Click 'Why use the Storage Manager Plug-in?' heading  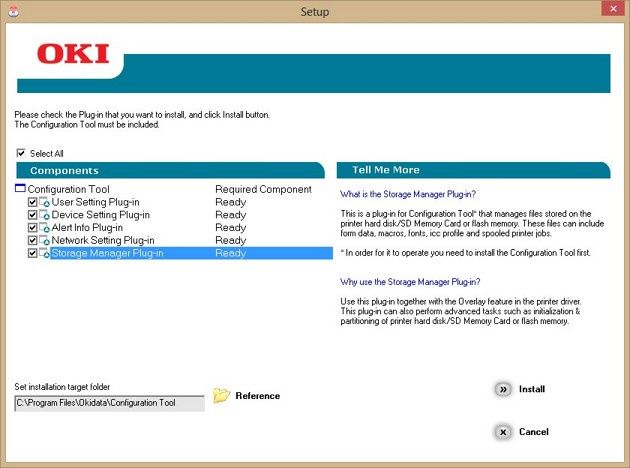(410, 282)
